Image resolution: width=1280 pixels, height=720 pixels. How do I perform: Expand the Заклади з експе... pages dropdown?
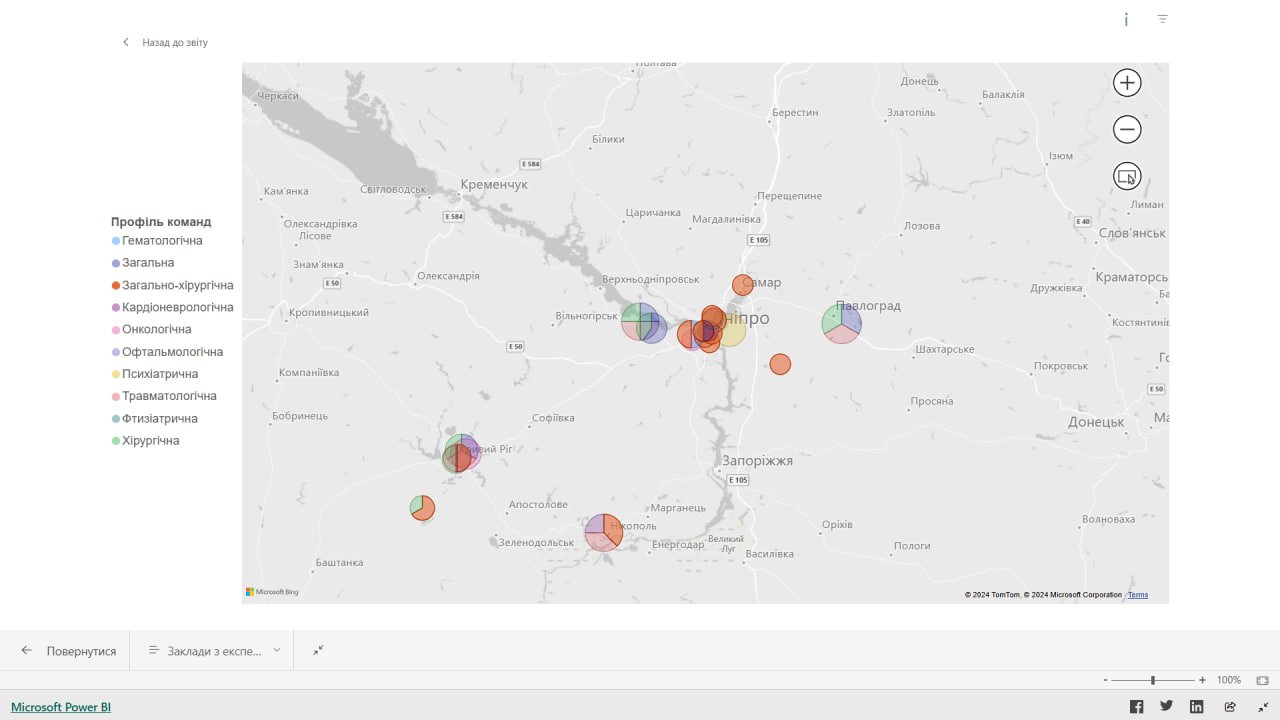click(x=215, y=650)
